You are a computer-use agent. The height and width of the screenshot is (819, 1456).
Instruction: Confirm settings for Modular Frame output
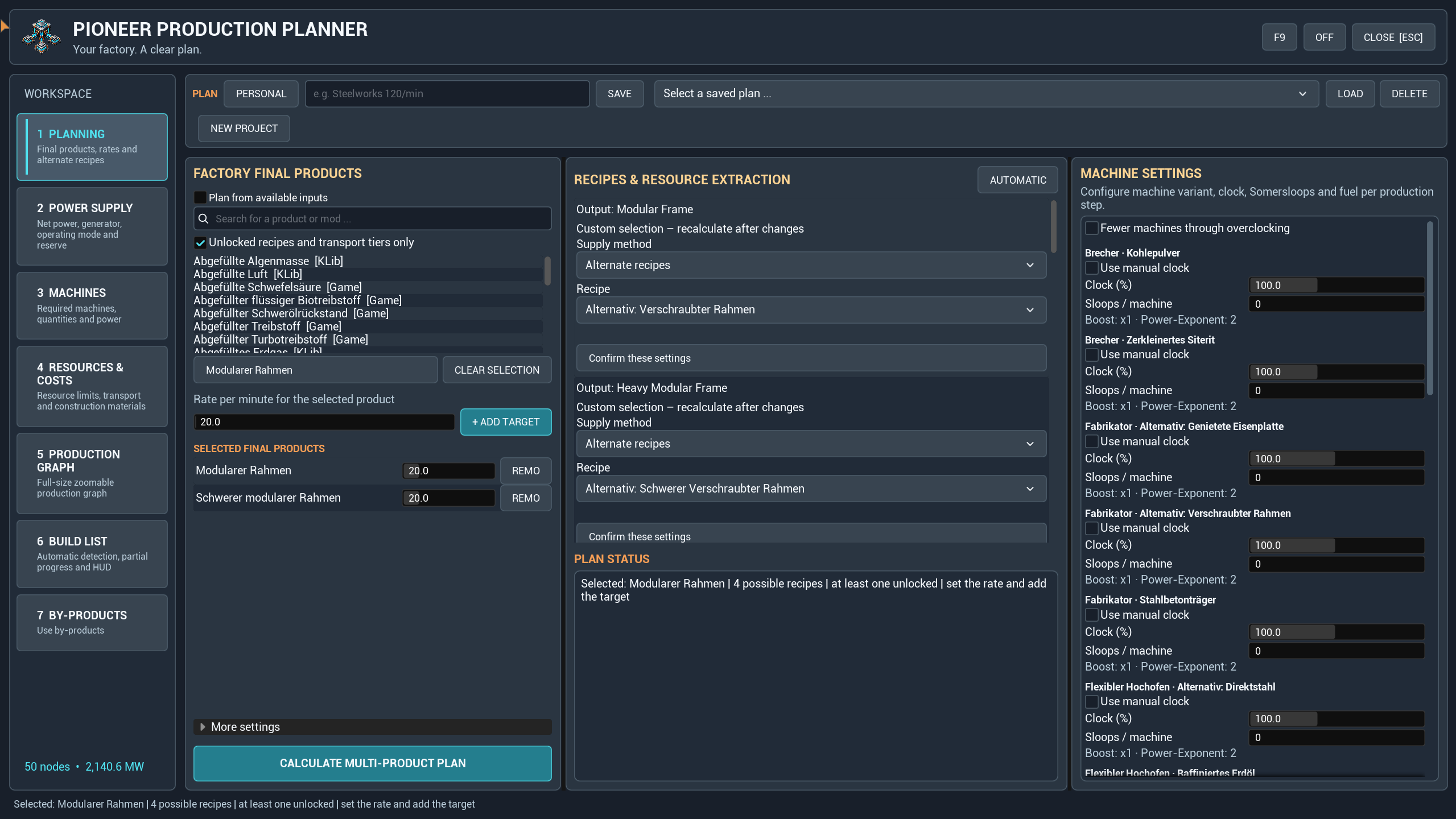811,358
